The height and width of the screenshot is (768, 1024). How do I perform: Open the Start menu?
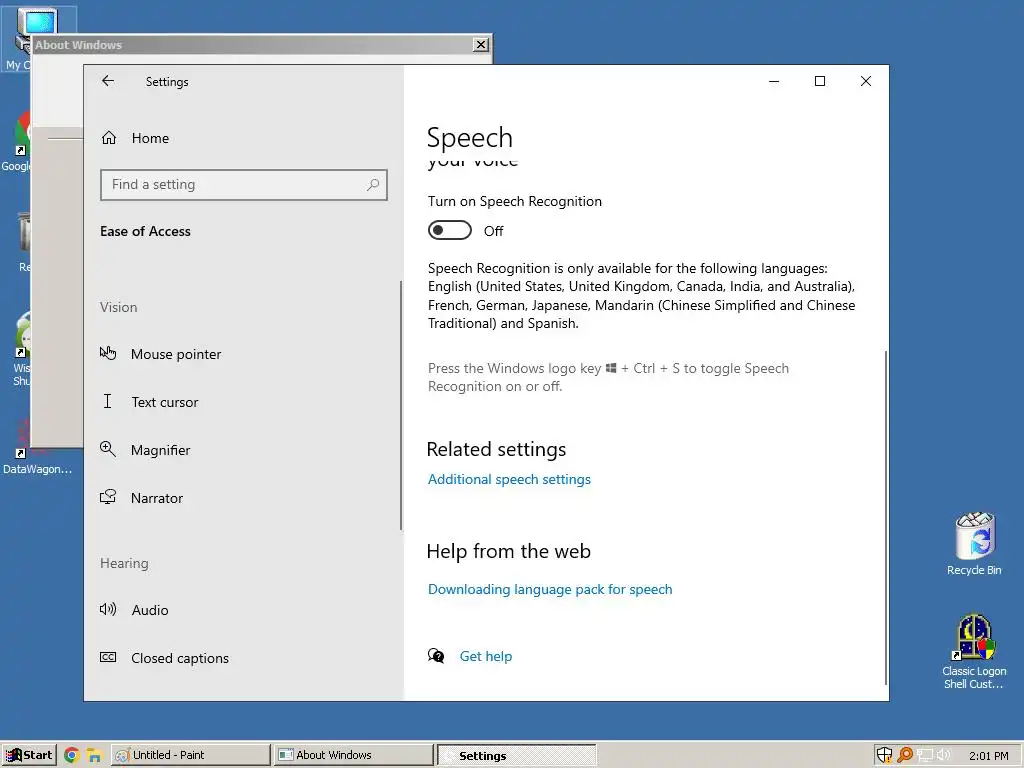click(x=29, y=755)
